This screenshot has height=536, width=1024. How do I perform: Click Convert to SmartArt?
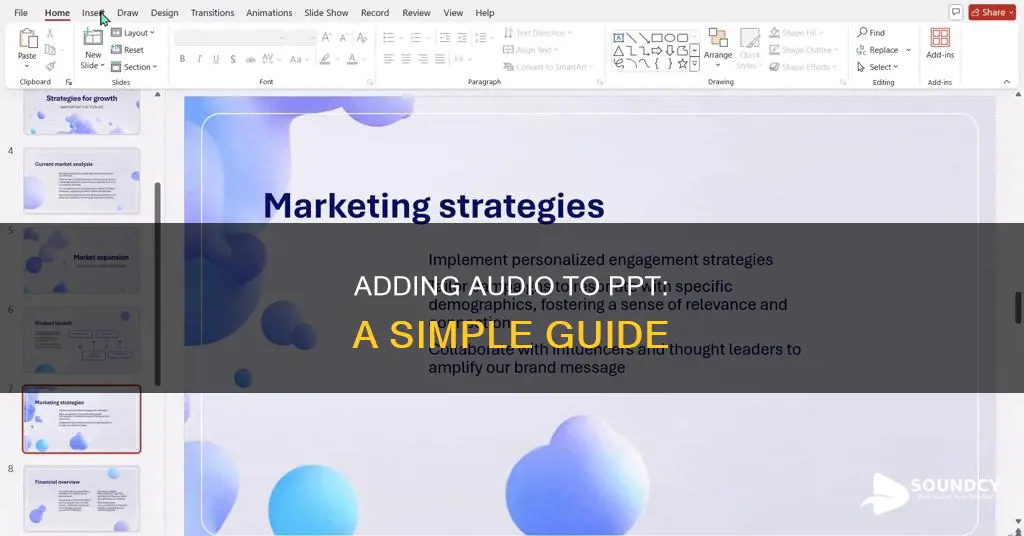pos(548,67)
